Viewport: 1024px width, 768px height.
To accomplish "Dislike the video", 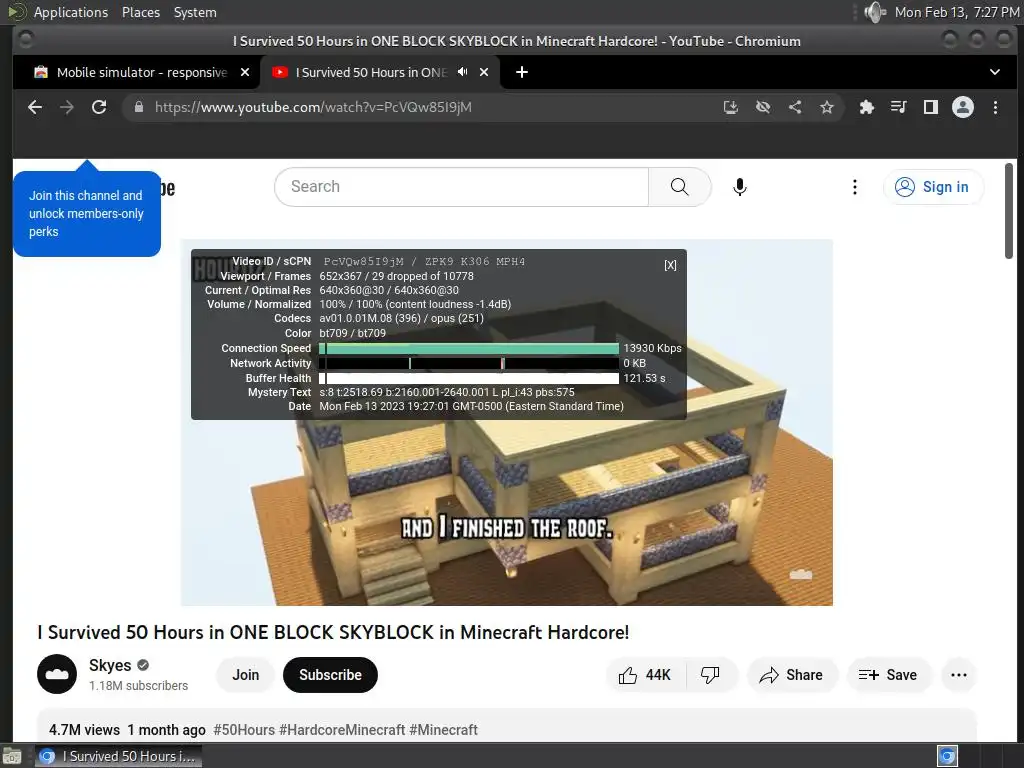I will tap(711, 675).
